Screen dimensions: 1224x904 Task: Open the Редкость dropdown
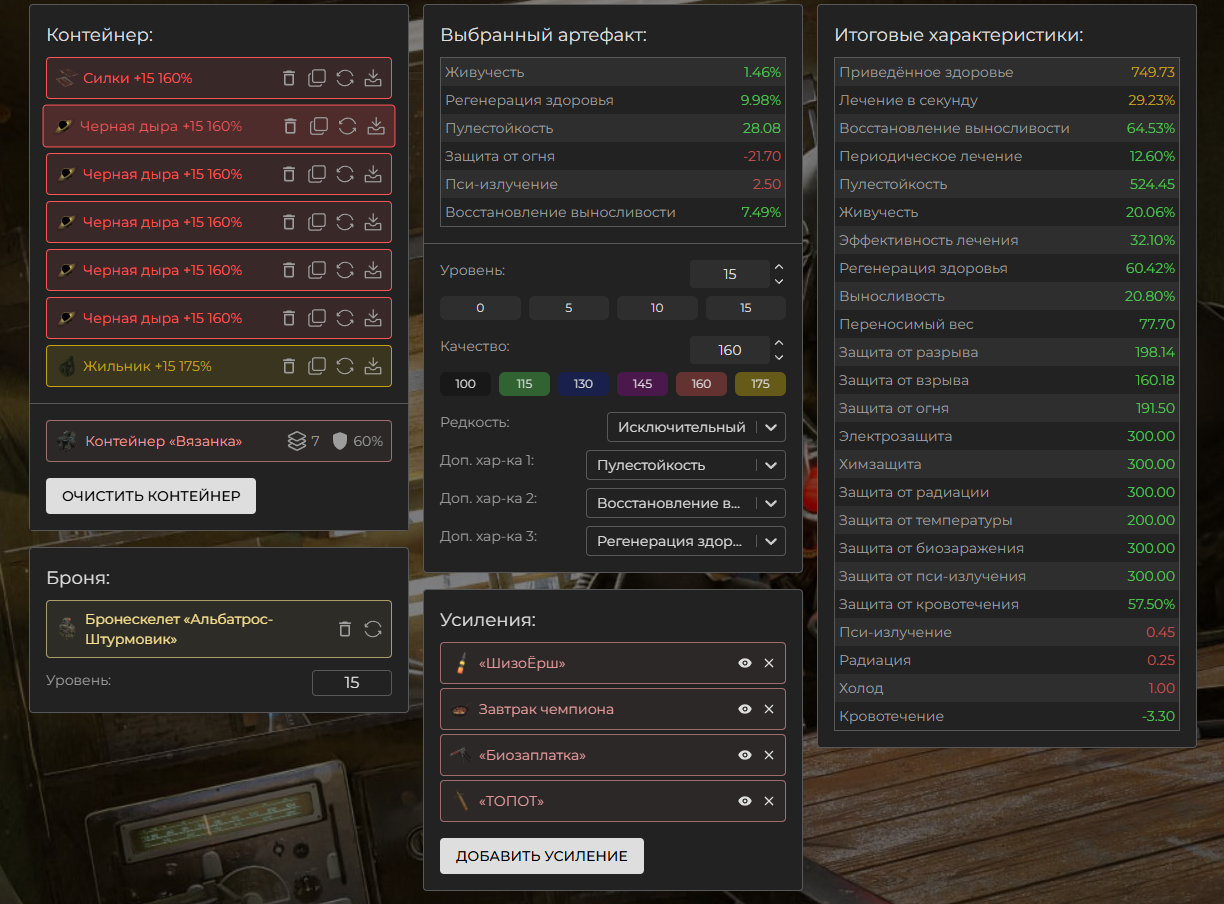(x=696, y=427)
